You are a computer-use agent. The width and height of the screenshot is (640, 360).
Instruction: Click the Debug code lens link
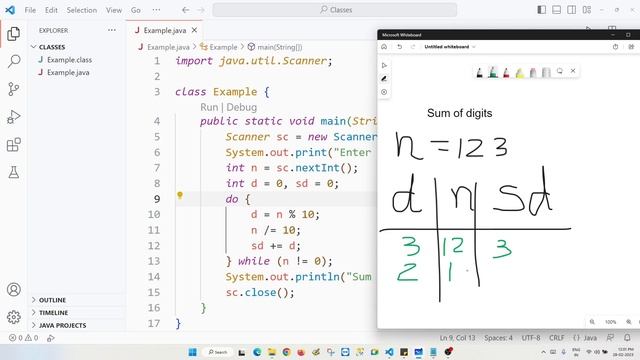(x=242, y=107)
